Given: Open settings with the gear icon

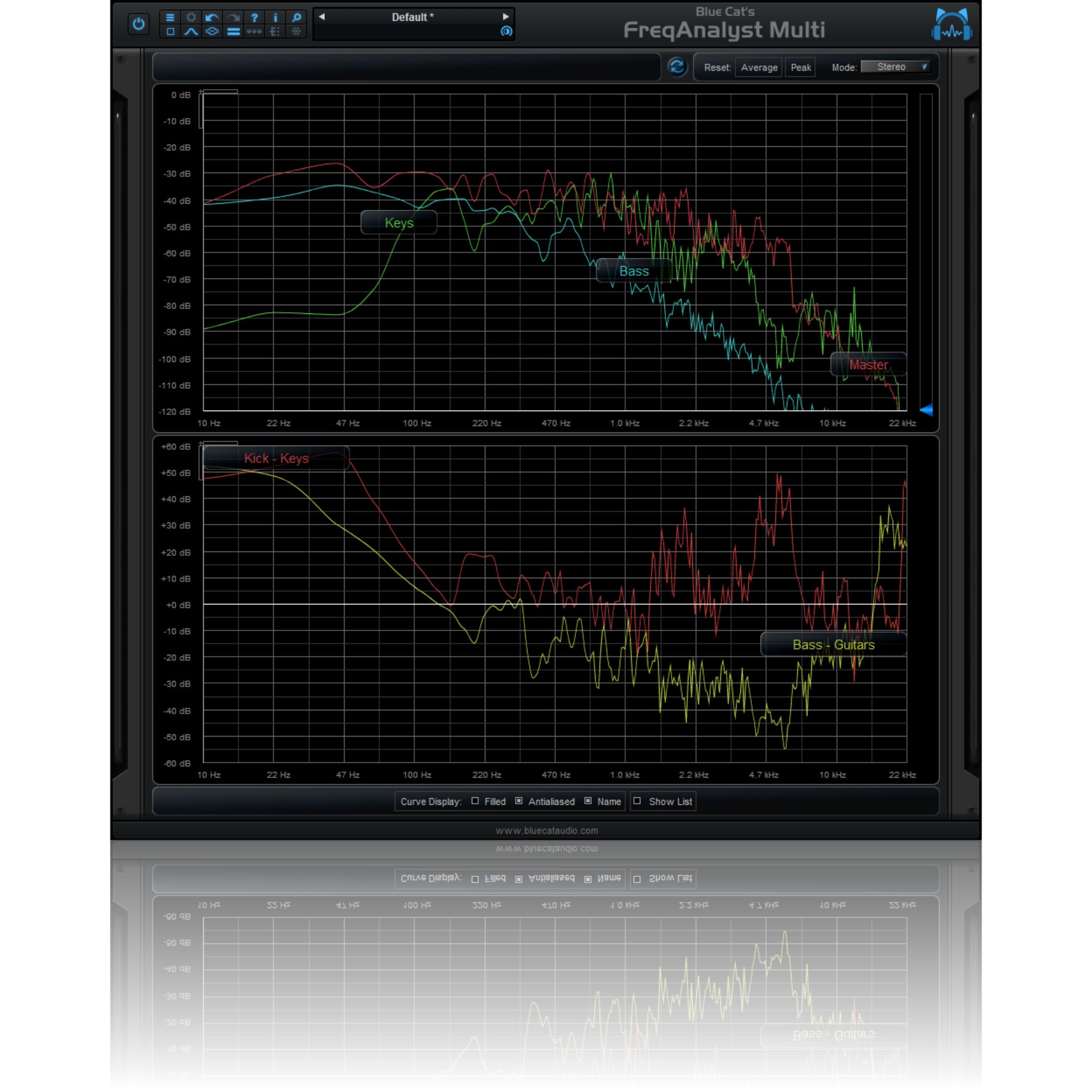Looking at the screenshot, I should click(x=191, y=17).
